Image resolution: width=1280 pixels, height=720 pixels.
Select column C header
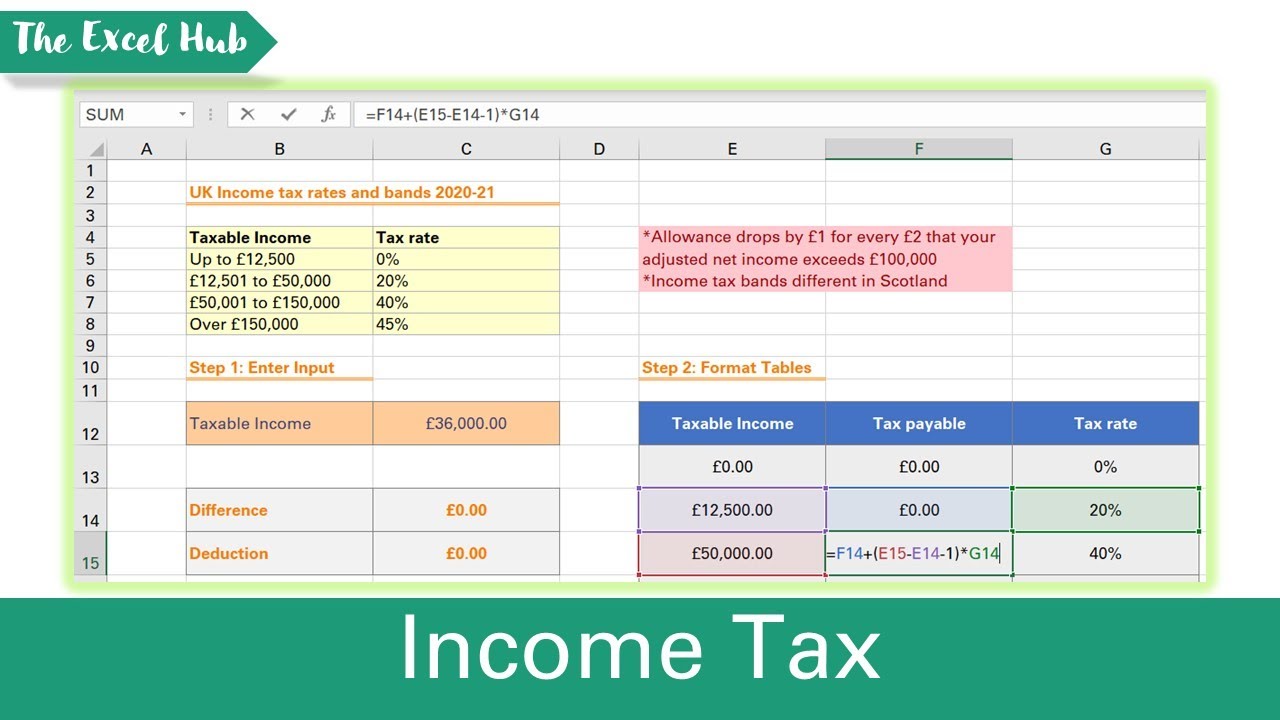click(466, 149)
